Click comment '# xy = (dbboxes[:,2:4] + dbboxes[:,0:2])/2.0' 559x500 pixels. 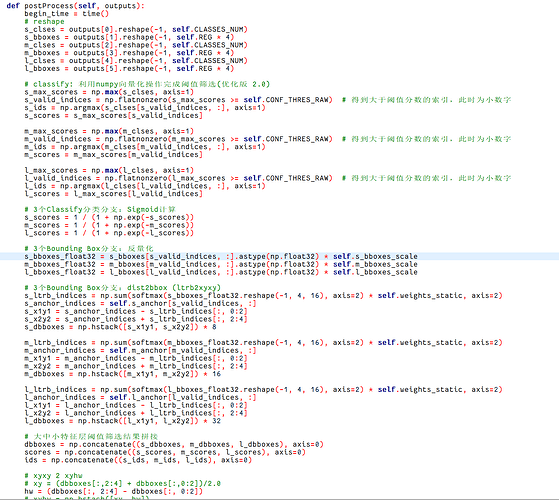pos(123,484)
